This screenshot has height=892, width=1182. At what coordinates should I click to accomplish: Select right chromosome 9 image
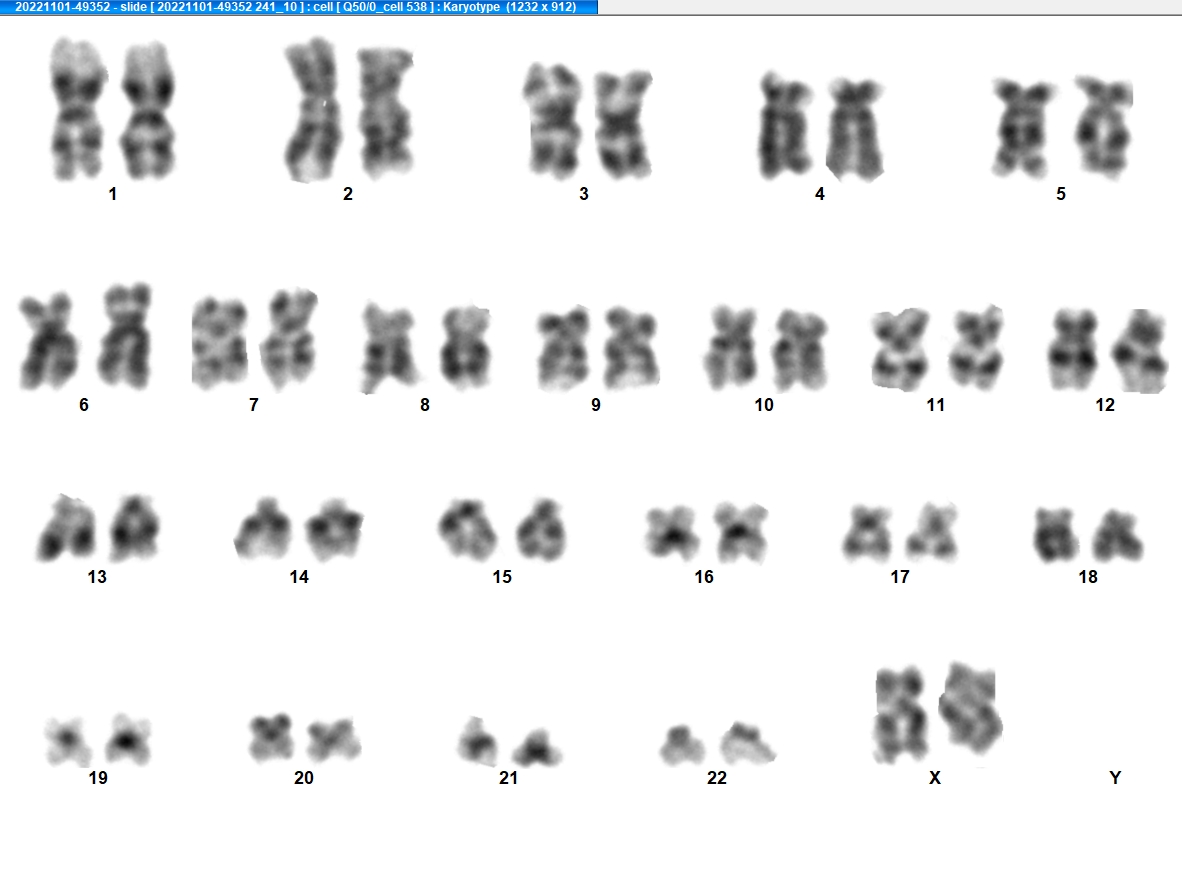[632, 348]
